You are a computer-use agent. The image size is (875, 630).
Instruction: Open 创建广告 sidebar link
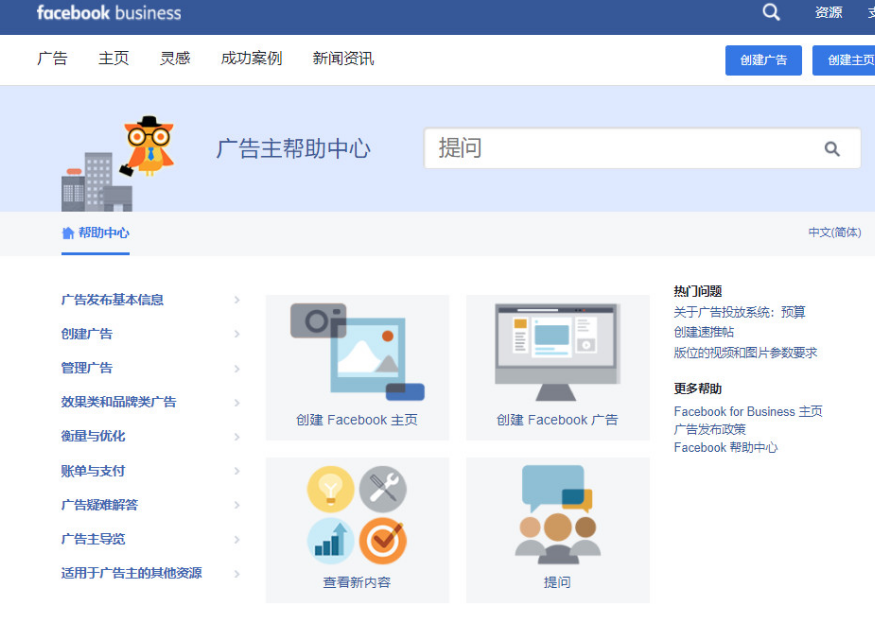(86, 334)
